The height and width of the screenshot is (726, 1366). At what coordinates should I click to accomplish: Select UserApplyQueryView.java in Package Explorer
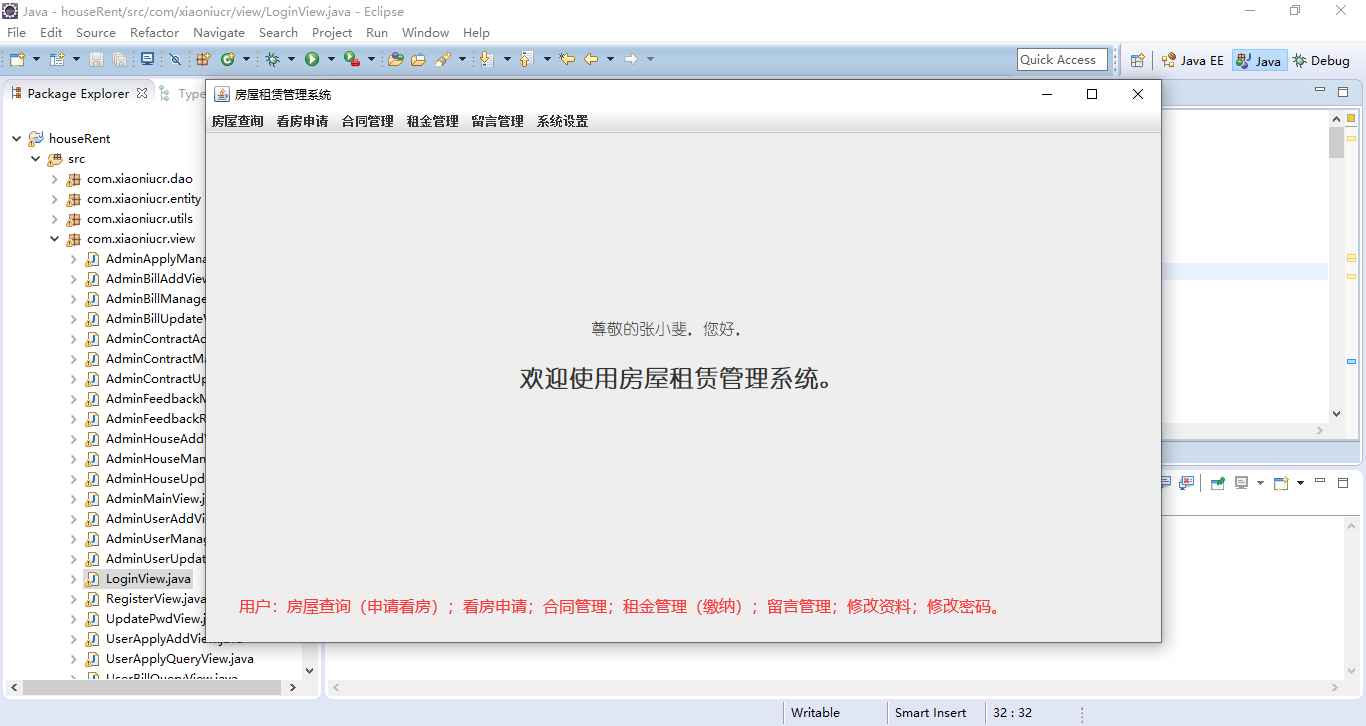[180, 659]
